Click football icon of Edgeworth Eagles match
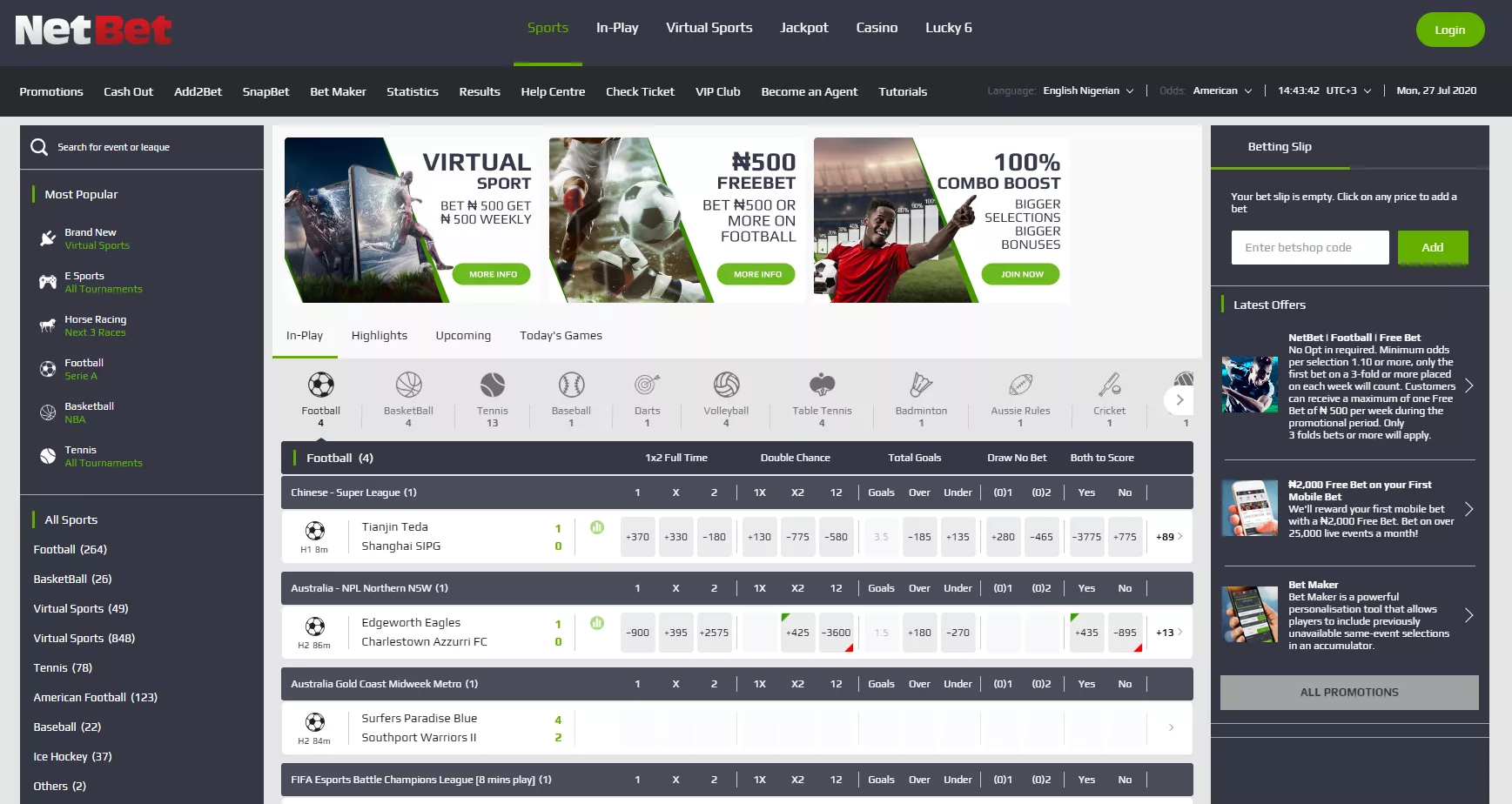 point(315,626)
